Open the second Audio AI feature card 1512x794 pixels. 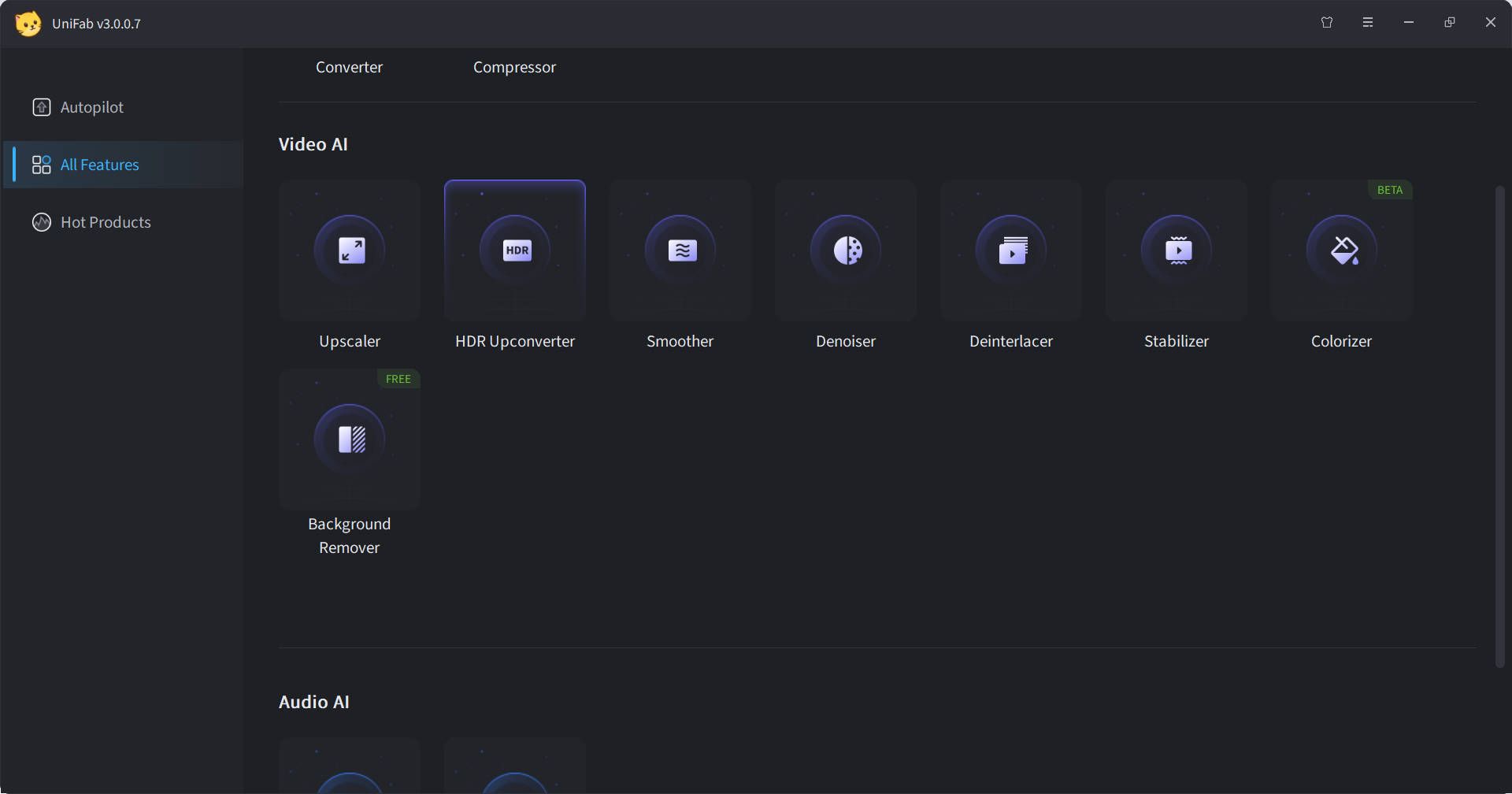(x=515, y=766)
